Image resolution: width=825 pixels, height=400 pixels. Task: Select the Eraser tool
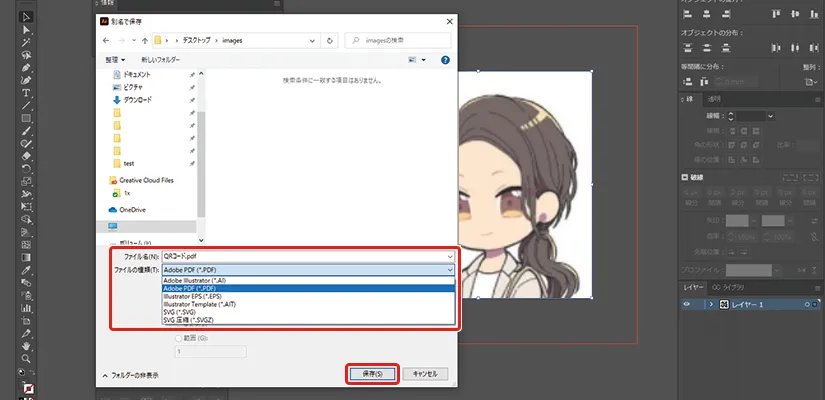tap(26, 156)
